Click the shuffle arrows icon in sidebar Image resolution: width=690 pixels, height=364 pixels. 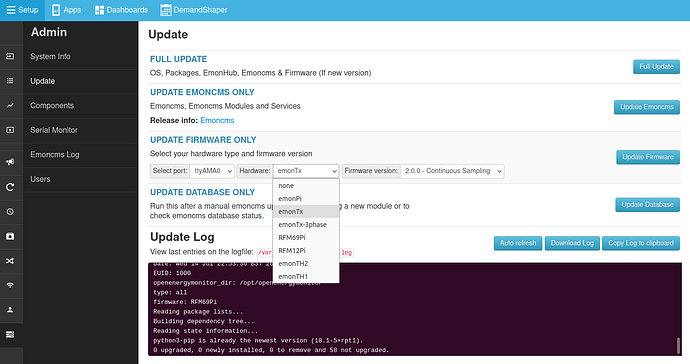pos(10,261)
